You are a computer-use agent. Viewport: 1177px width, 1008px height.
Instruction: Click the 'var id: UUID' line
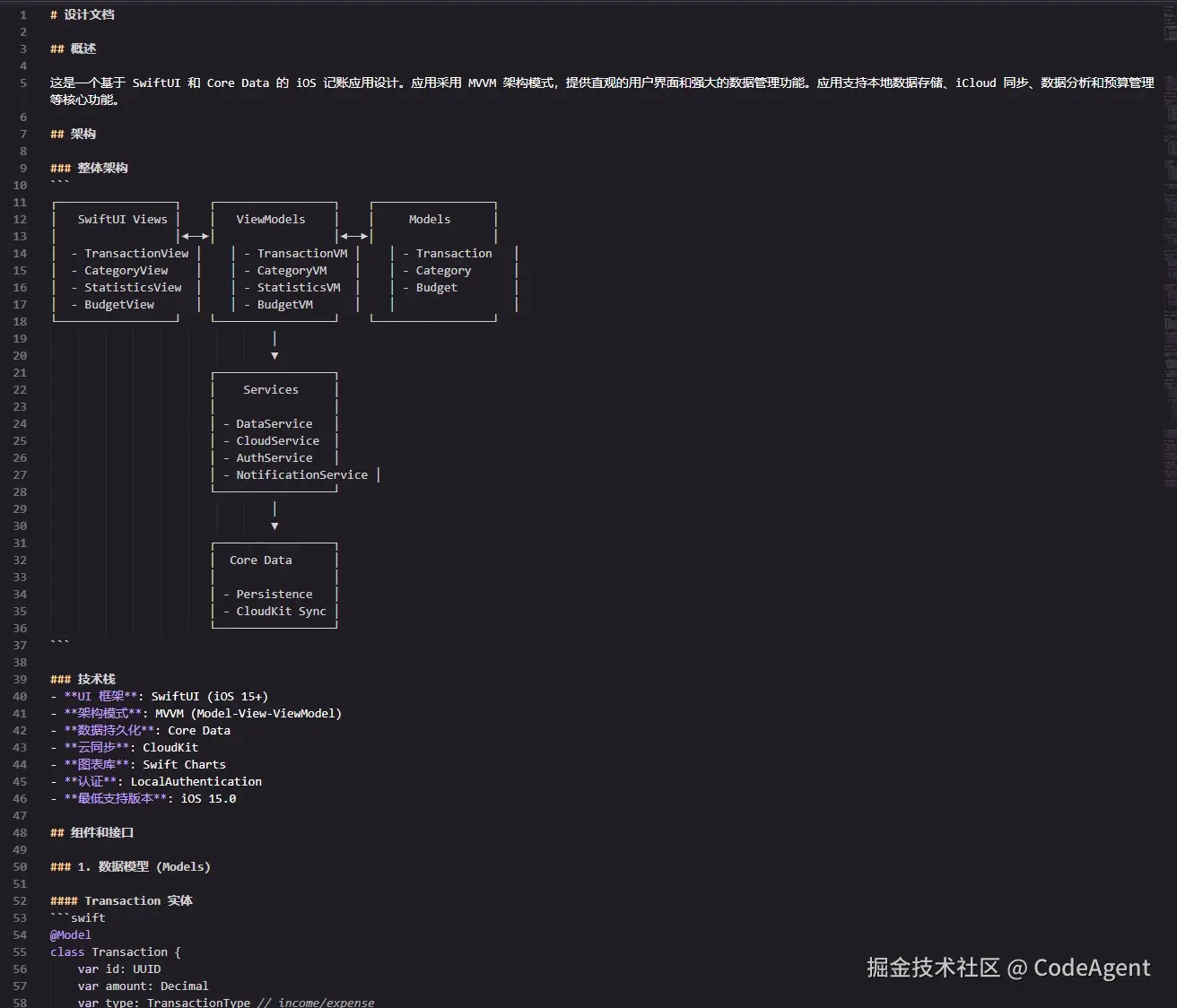pyautogui.click(x=119, y=969)
